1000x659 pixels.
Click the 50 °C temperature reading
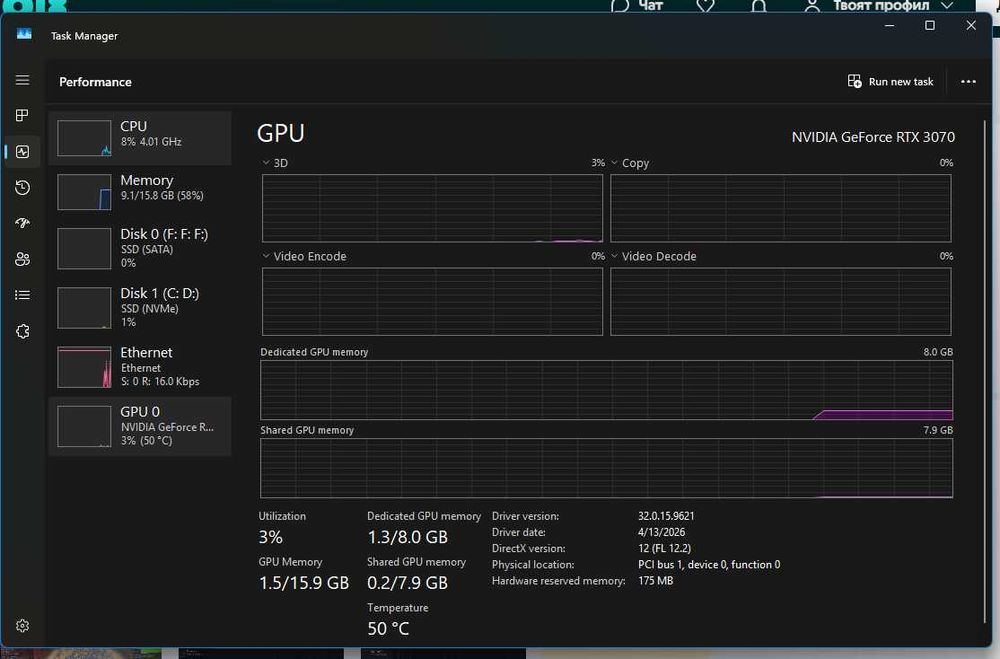click(388, 628)
